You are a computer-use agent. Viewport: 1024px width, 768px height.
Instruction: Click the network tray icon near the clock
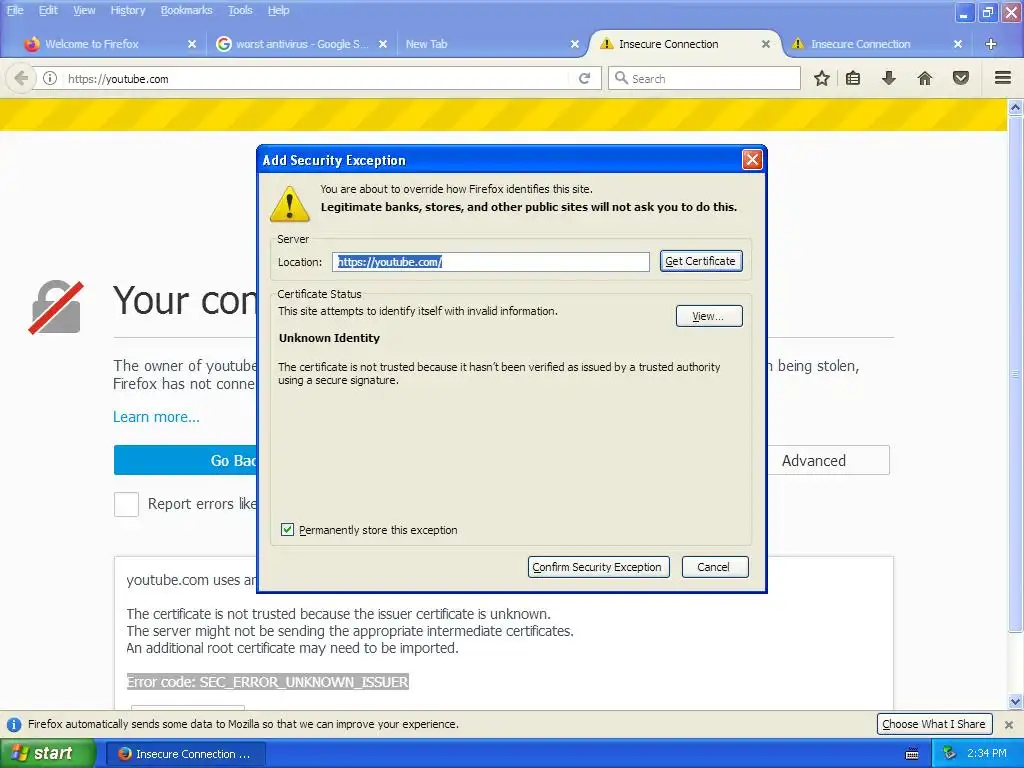coord(950,754)
